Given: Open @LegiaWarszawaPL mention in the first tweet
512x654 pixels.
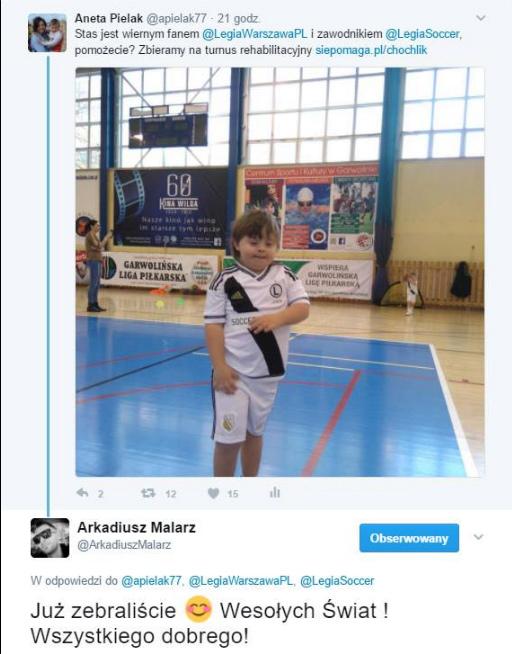Looking at the screenshot, I should coord(255,34).
